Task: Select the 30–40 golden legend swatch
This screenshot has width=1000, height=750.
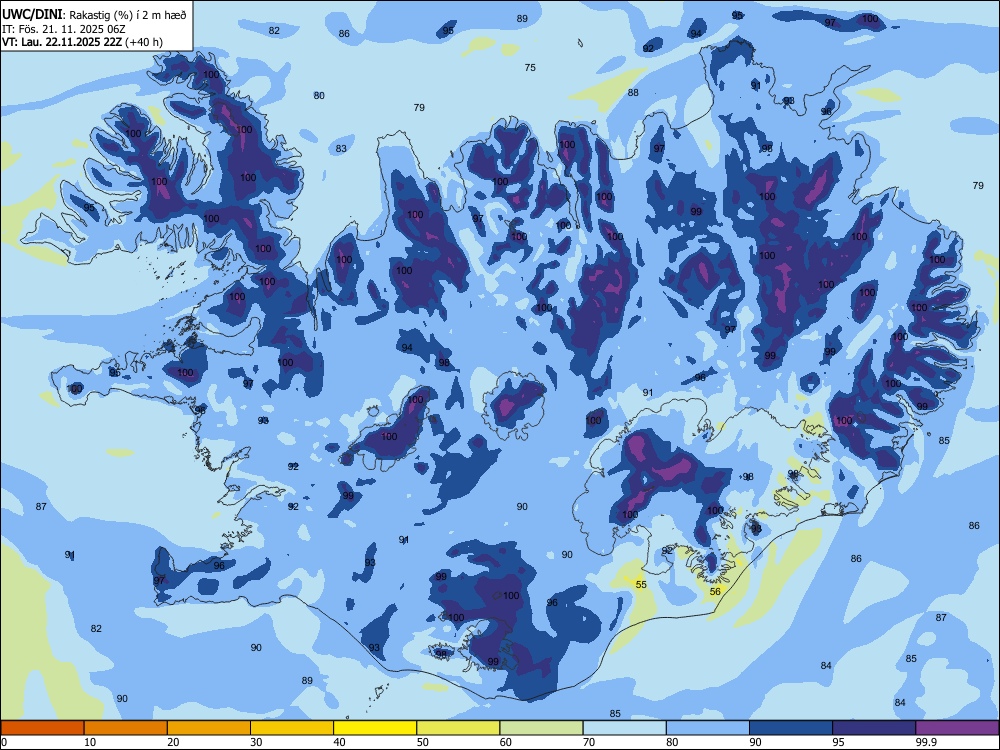Action: [x=292, y=728]
